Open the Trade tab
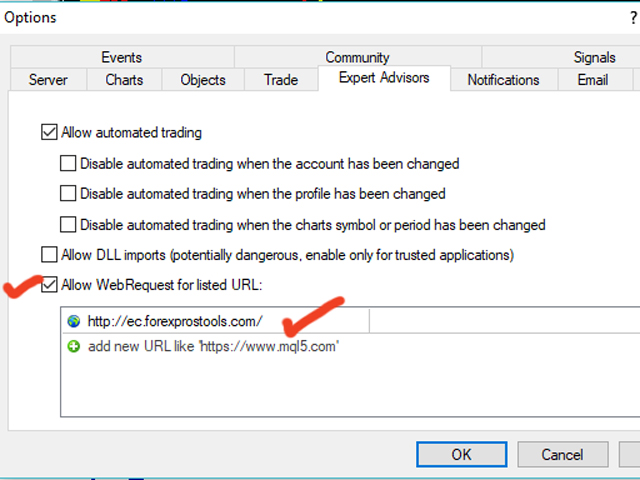The width and height of the screenshot is (640, 480). (x=281, y=80)
